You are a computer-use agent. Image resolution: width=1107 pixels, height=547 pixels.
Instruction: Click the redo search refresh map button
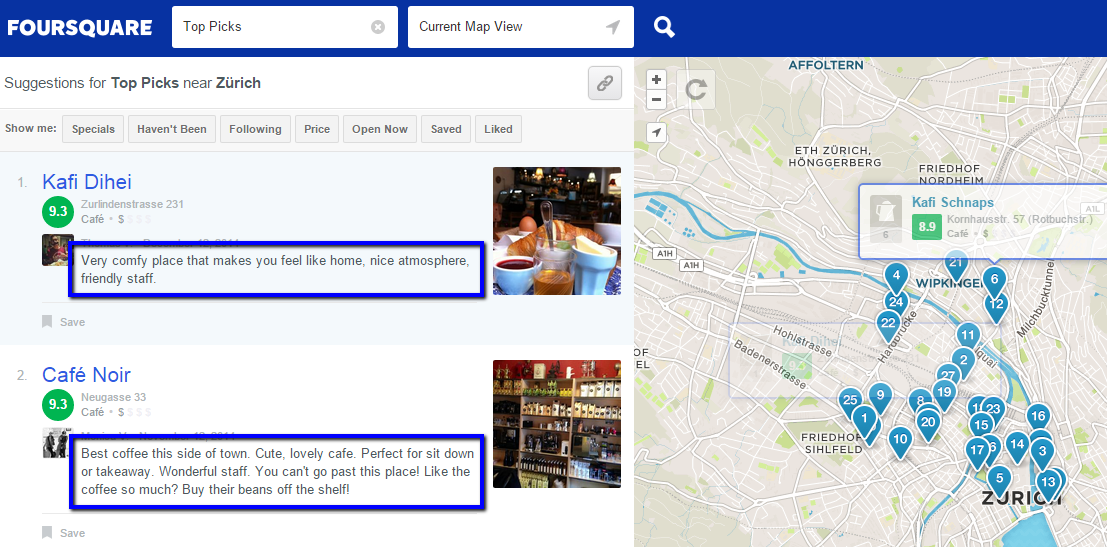(695, 89)
